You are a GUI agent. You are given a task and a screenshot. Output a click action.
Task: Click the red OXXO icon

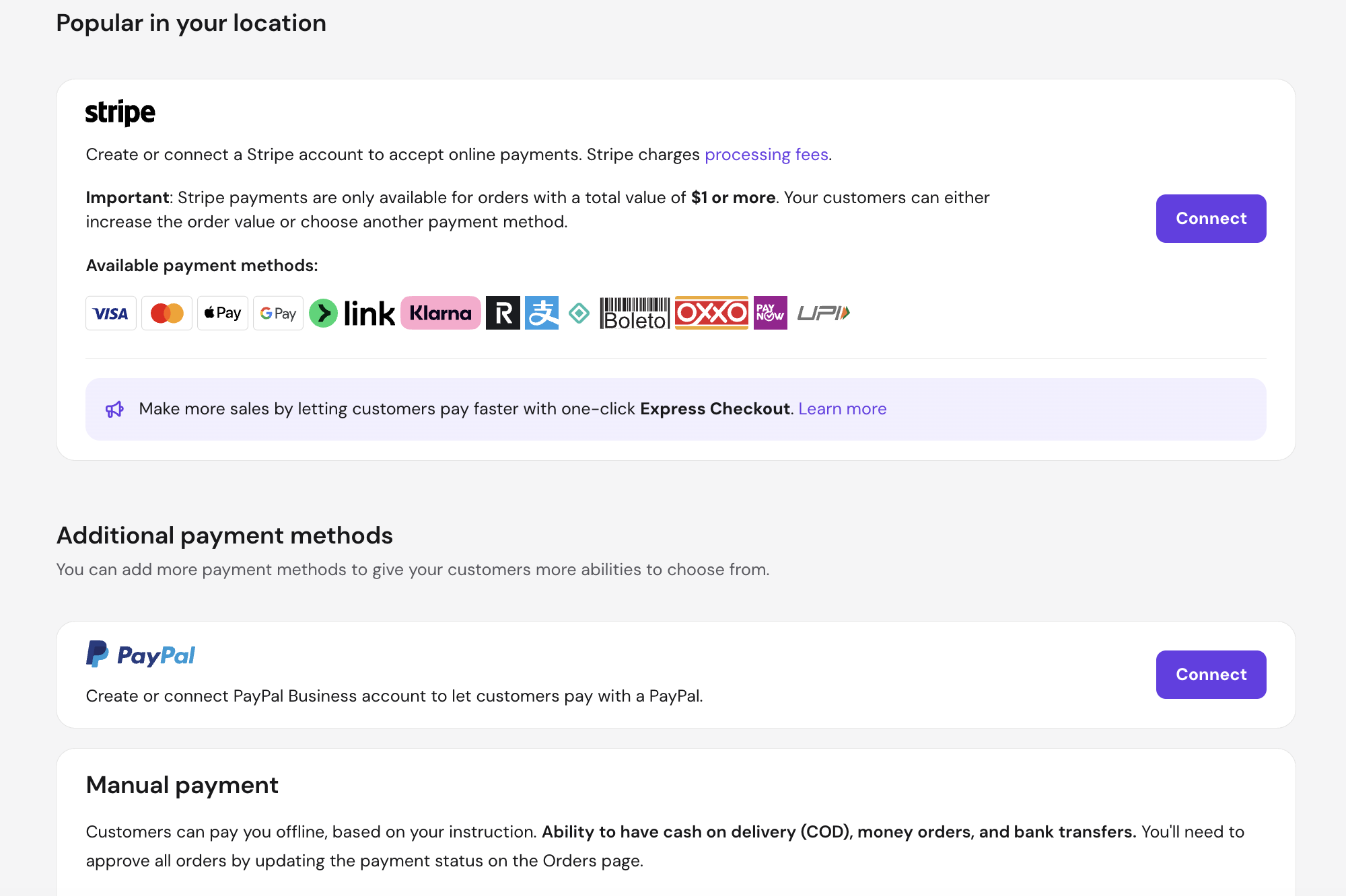pyautogui.click(x=711, y=313)
